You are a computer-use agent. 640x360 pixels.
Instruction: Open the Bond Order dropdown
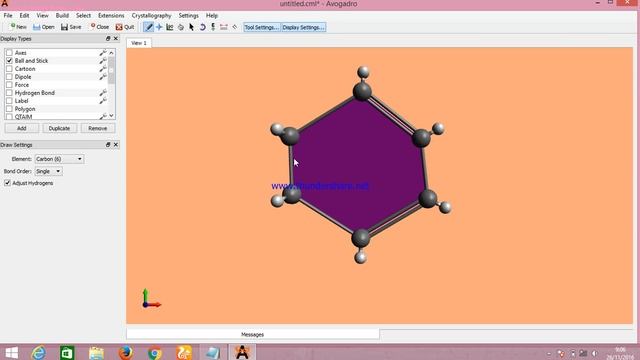tap(48, 171)
